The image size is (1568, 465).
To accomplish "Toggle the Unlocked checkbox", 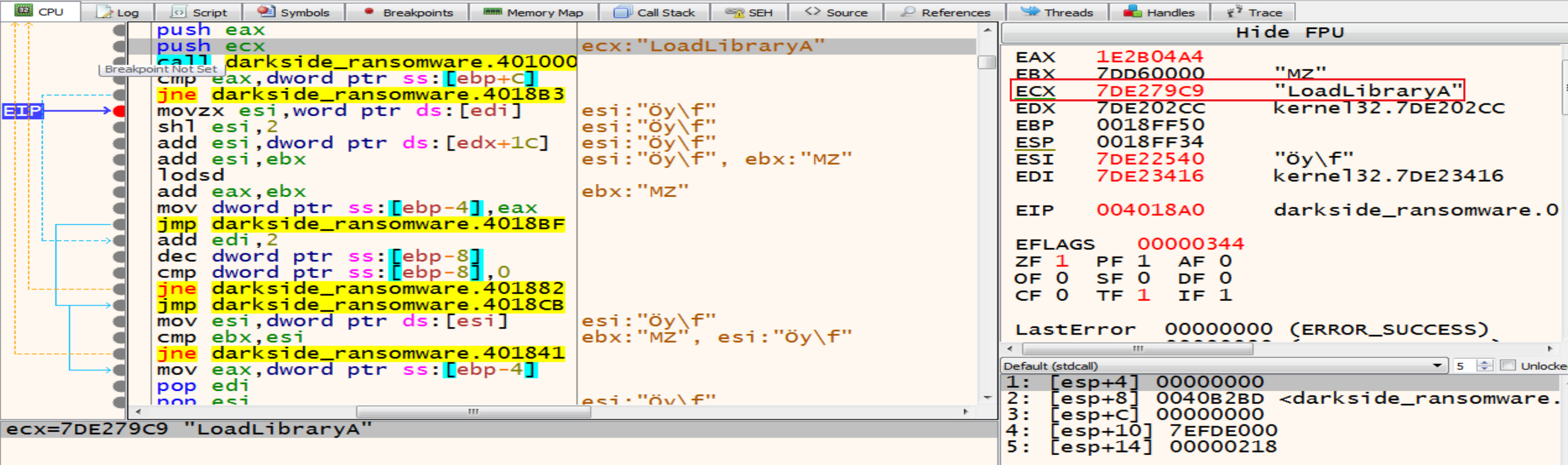I will click(1507, 366).
